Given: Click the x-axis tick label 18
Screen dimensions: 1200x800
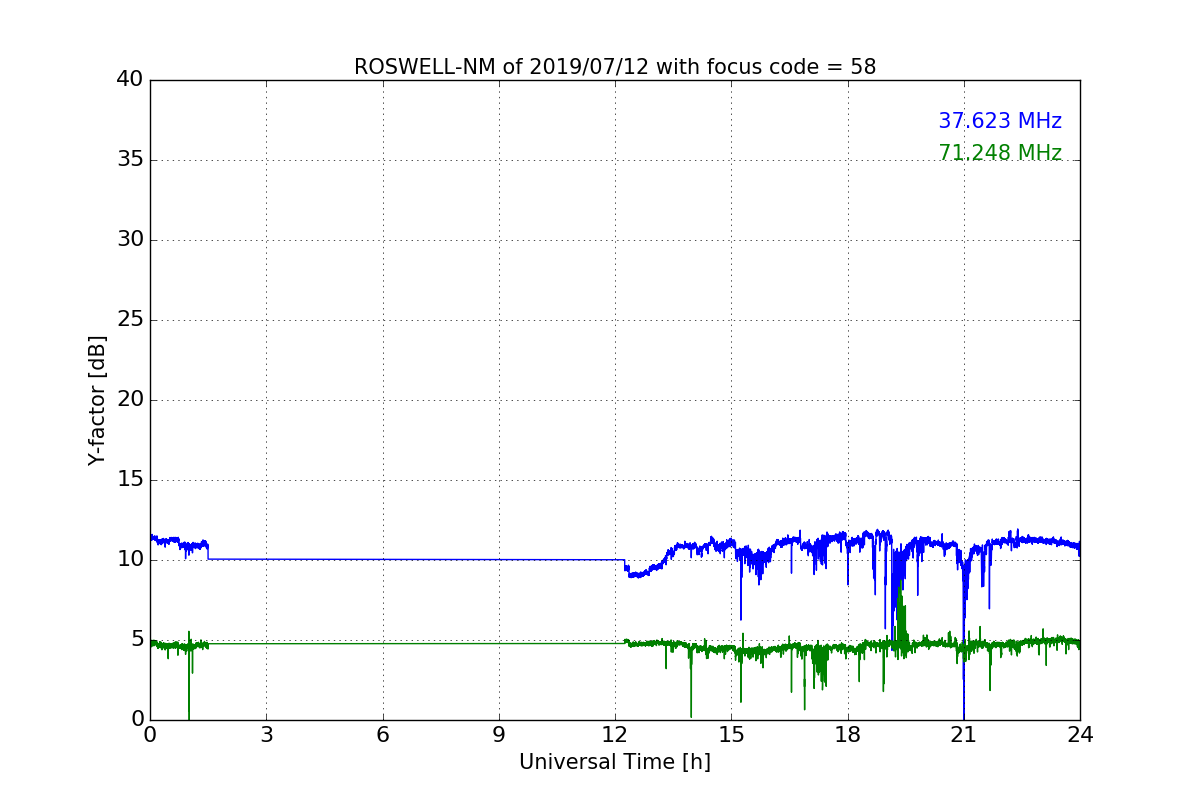Looking at the screenshot, I should coord(848,734).
